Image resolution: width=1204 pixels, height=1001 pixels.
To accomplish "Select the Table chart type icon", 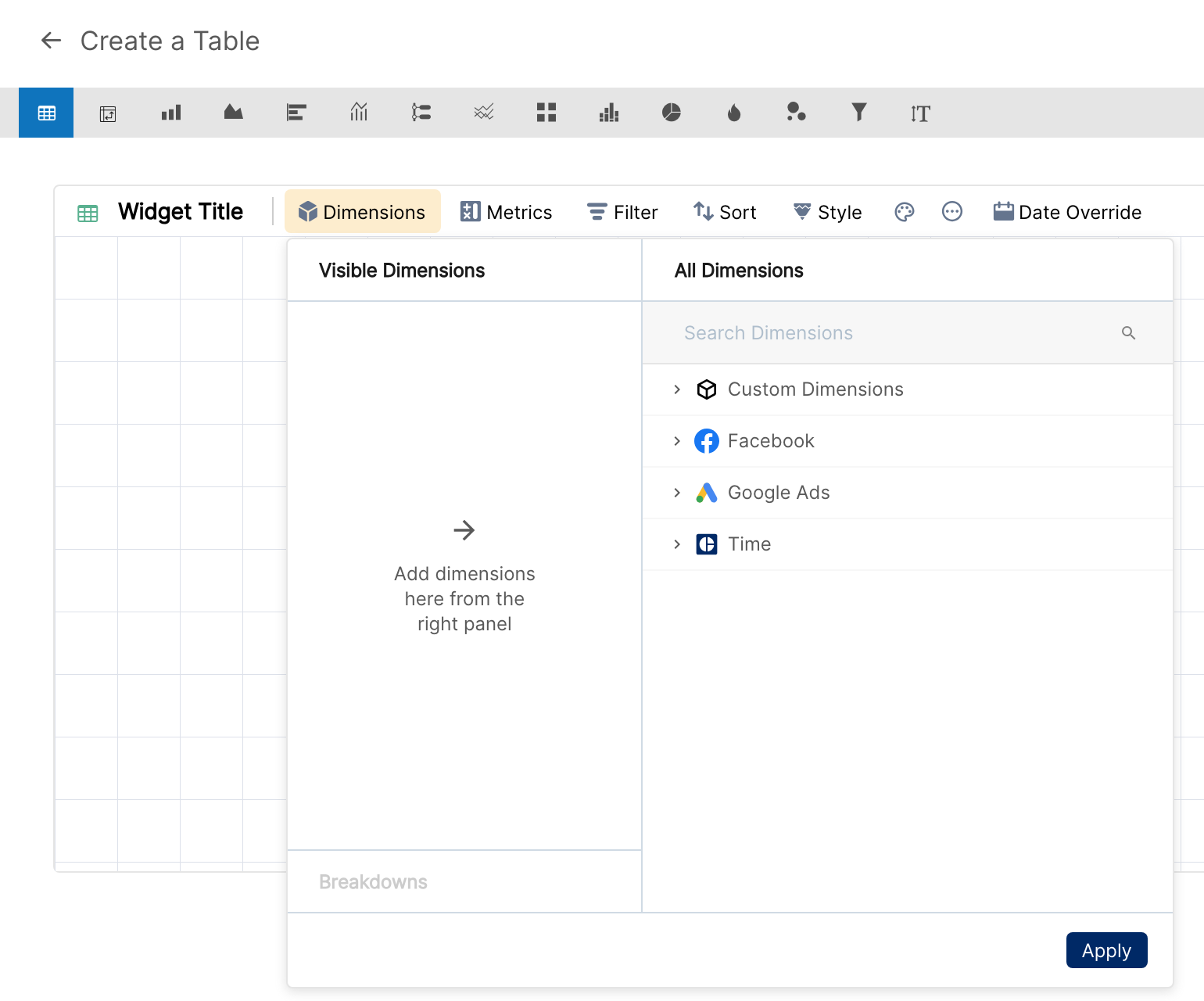I will coord(46,113).
